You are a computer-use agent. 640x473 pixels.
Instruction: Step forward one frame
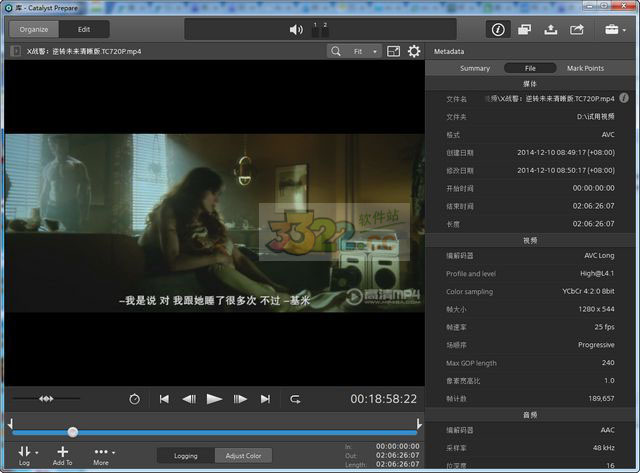tap(240, 399)
